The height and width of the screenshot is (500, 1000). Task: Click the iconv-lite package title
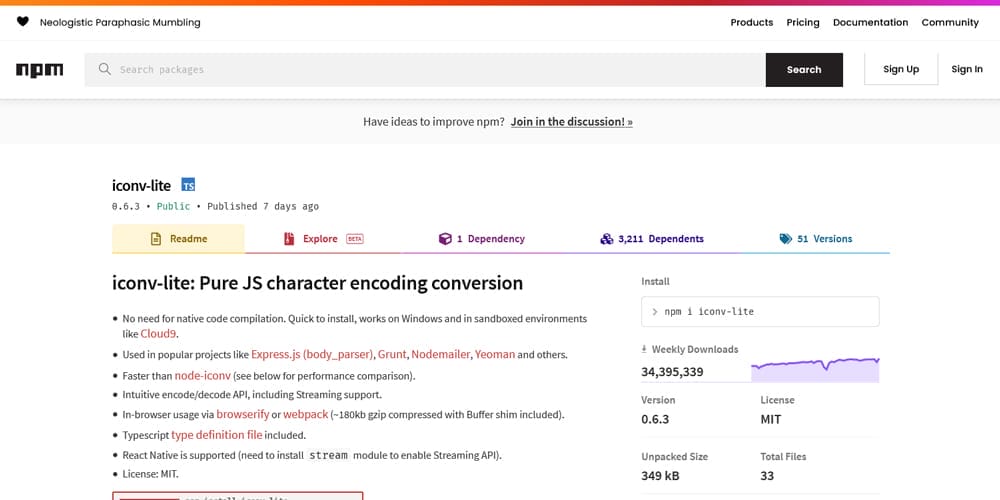click(x=142, y=186)
